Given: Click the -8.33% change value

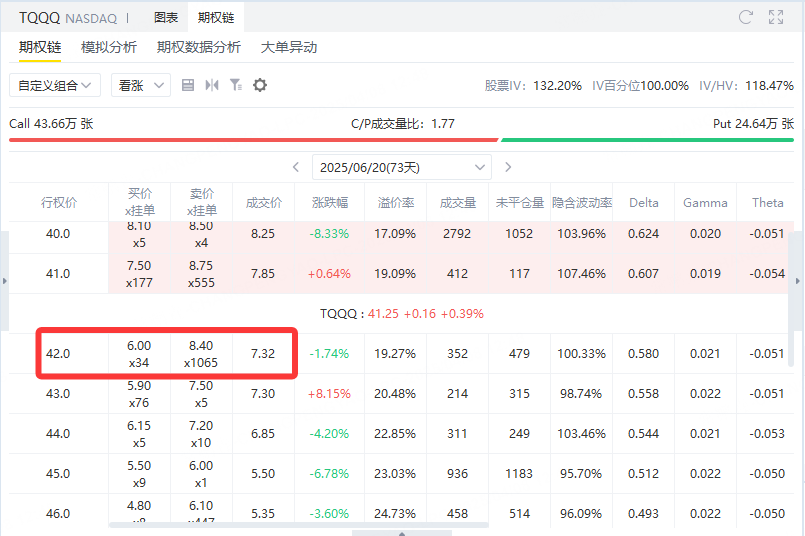Looking at the screenshot, I should (x=329, y=234).
